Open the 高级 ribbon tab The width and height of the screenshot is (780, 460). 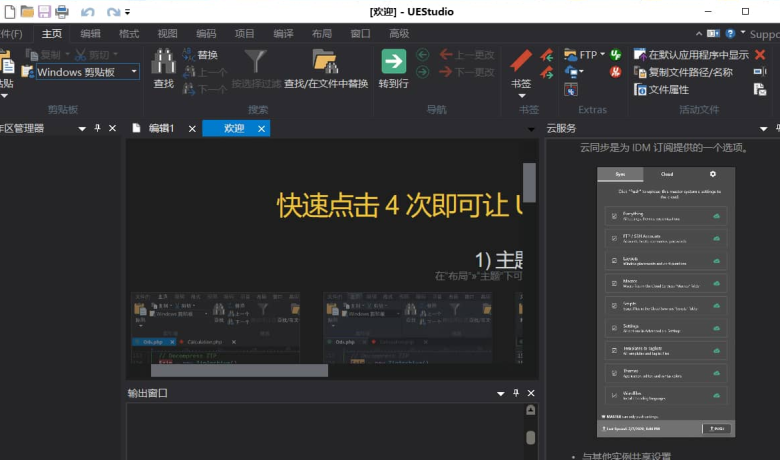click(x=399, y=34)
